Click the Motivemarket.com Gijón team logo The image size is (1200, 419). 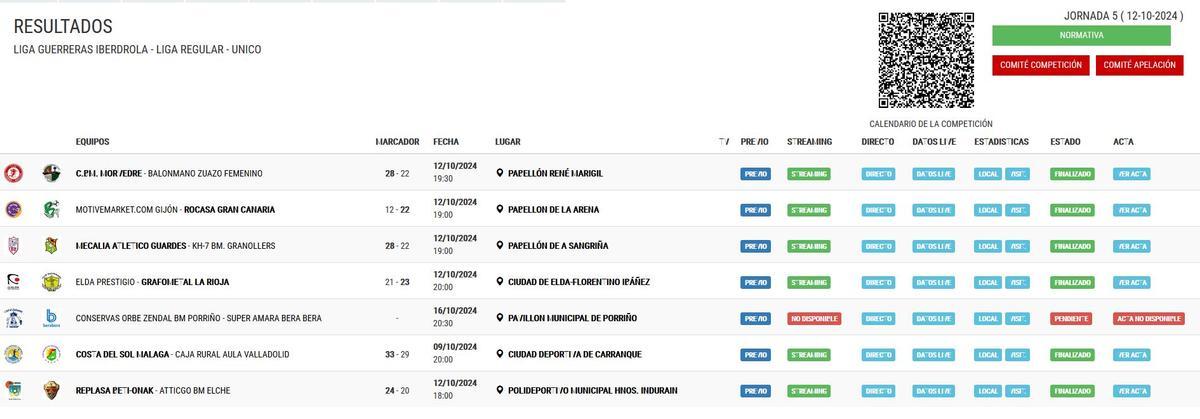tap(13, 209)
